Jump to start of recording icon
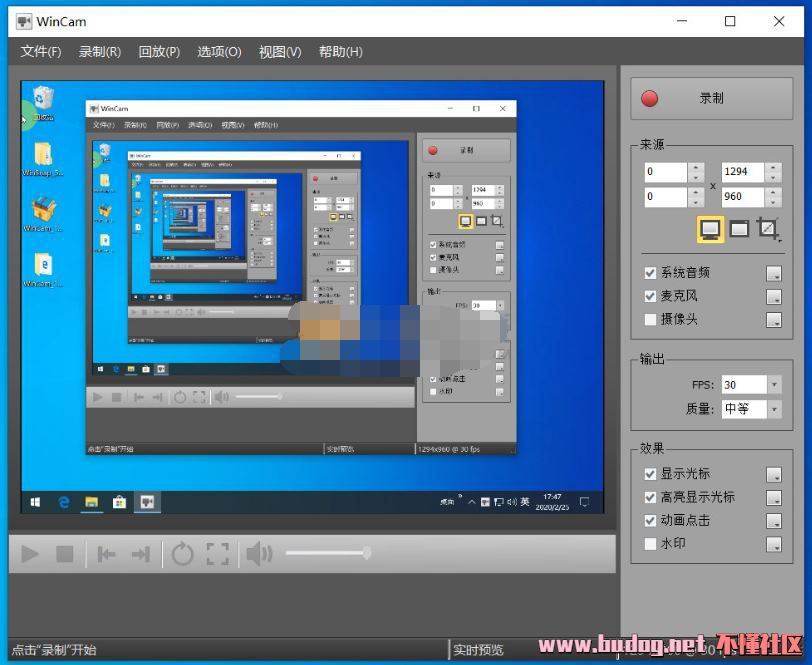The width and height of the screenshot is (812, 665). [107, 554]
